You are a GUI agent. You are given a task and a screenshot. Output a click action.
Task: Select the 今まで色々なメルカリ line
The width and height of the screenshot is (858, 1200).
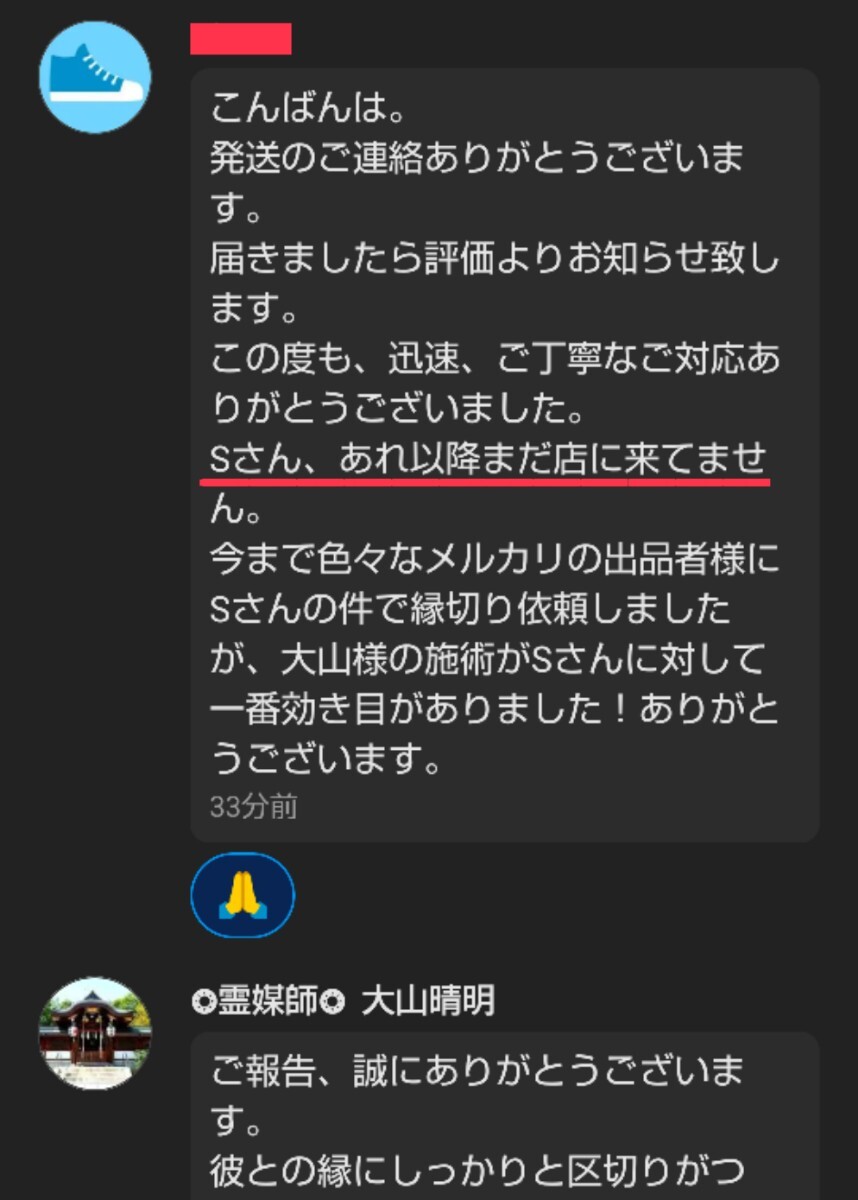[494, 559]
